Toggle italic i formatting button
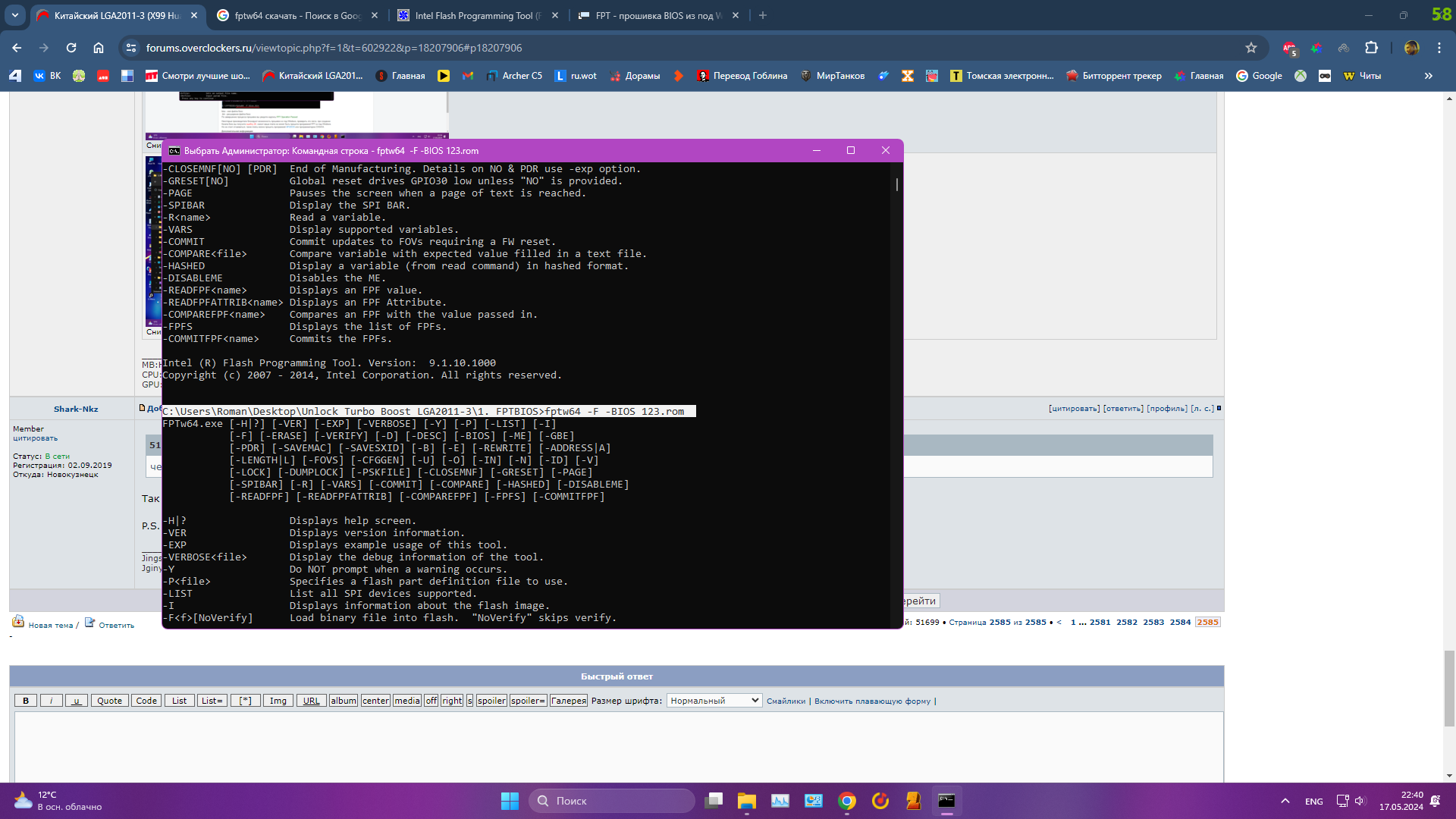 pyautogui.click(x=51, y=701)
